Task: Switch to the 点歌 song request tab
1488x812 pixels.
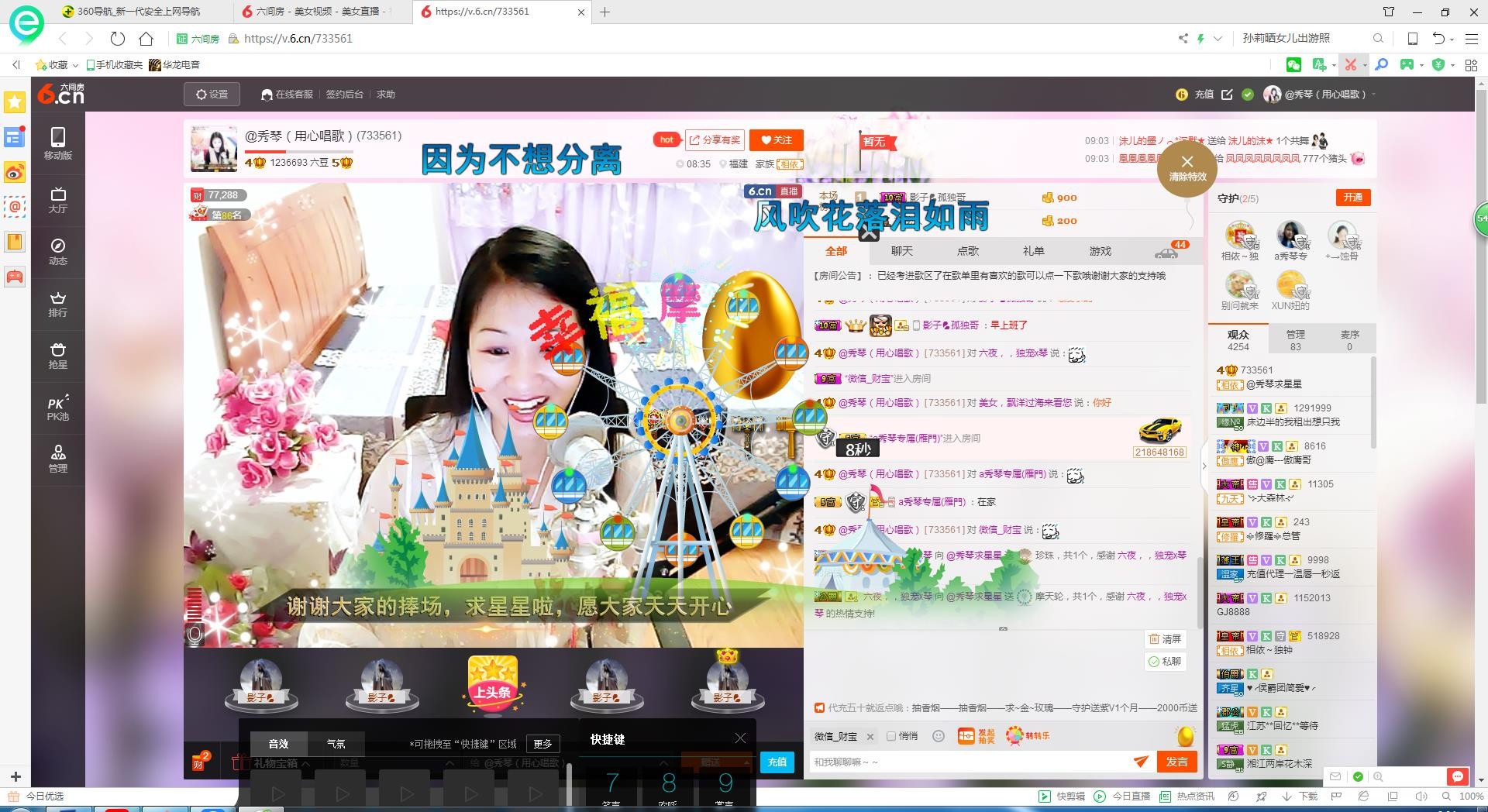Action: point(968,251)
